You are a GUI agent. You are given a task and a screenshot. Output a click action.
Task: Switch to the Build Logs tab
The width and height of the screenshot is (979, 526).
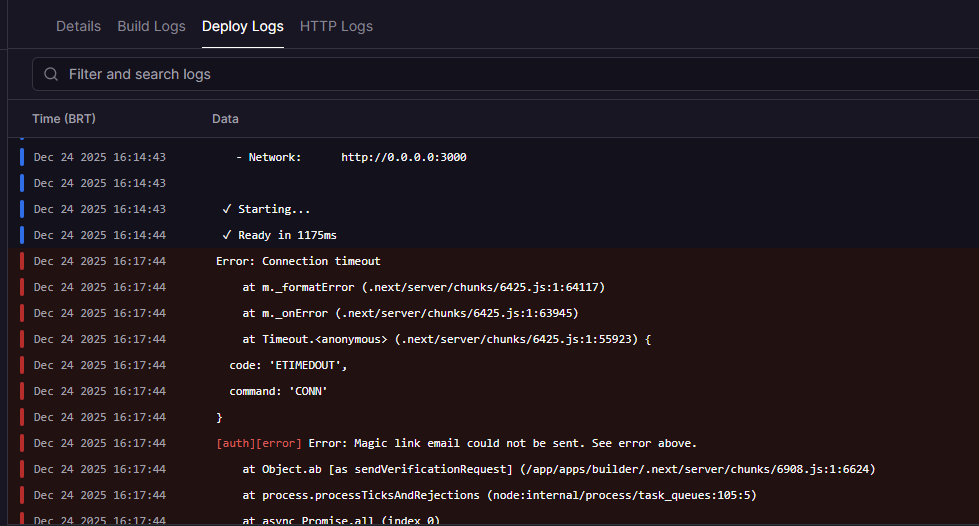pyautogui.click(x=151, y=26)
